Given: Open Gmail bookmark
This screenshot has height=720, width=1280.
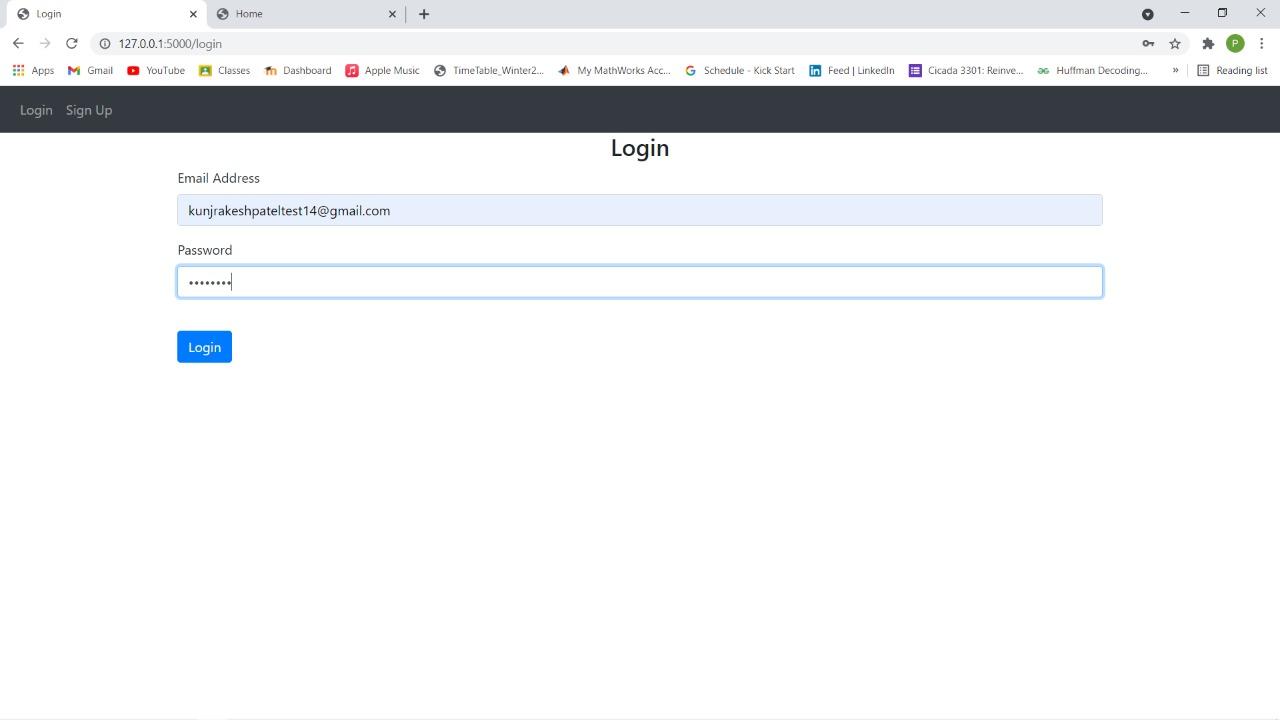Looking at the screenshot, I should (x=90, y=70).
